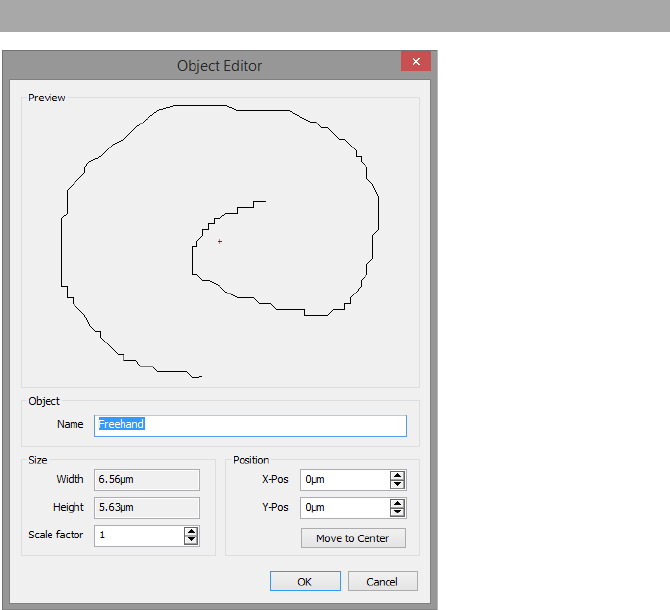Dismiss the dialog with Cancel
670x610 pixels.
(381, 581)
